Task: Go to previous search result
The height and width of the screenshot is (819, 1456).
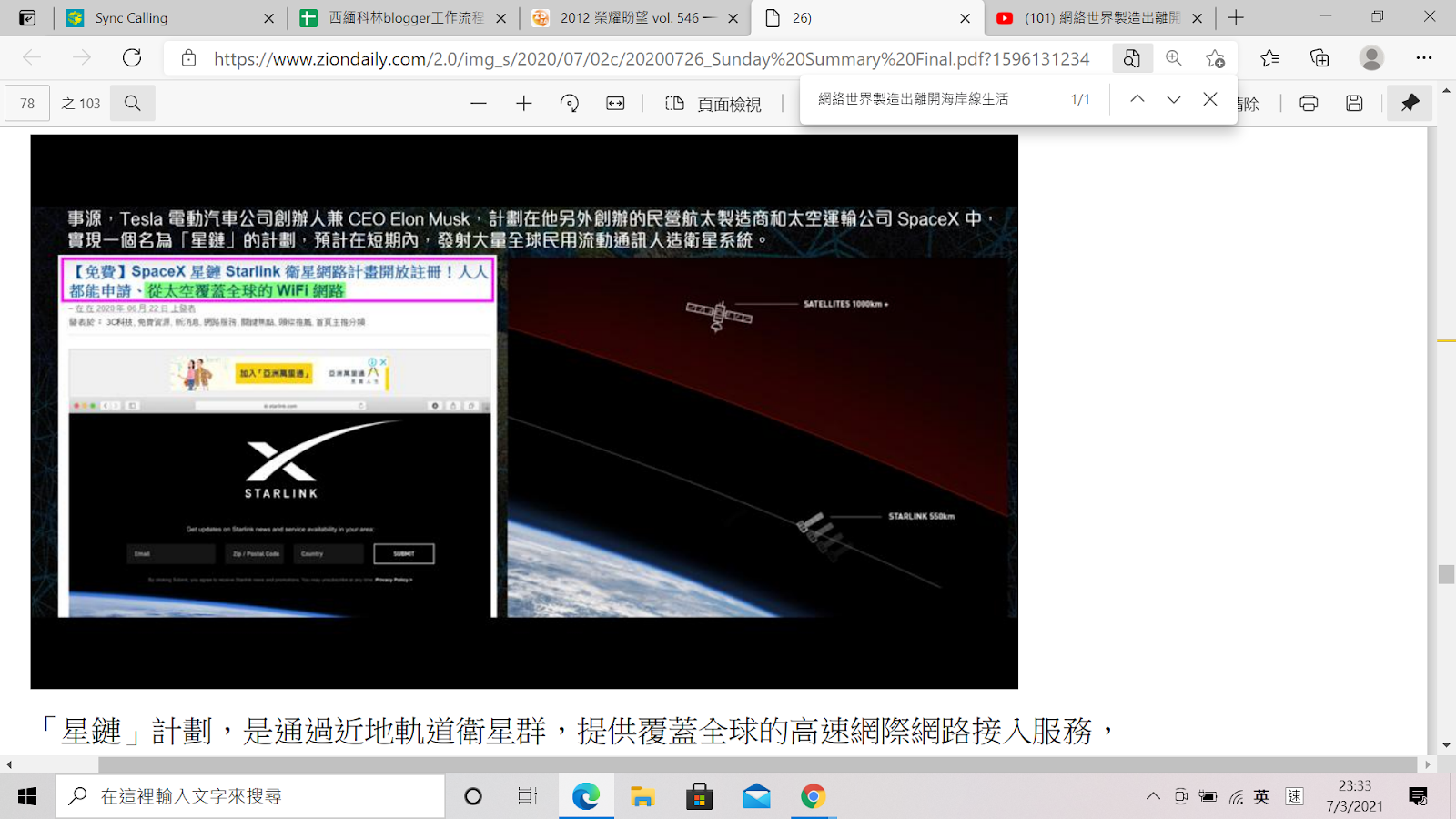Action: pos(1137,99)
